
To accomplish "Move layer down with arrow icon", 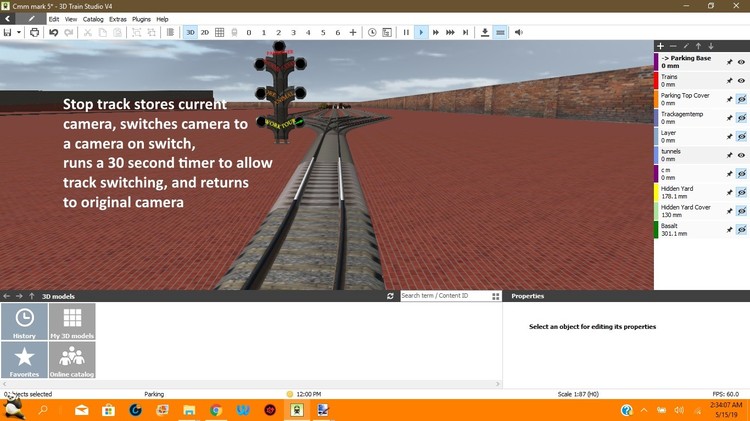I will point(711,46).
